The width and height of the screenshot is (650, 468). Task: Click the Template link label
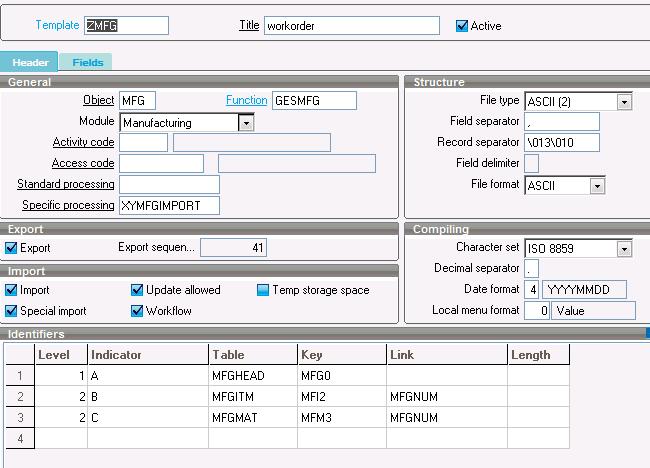click(x=57, y=25)
